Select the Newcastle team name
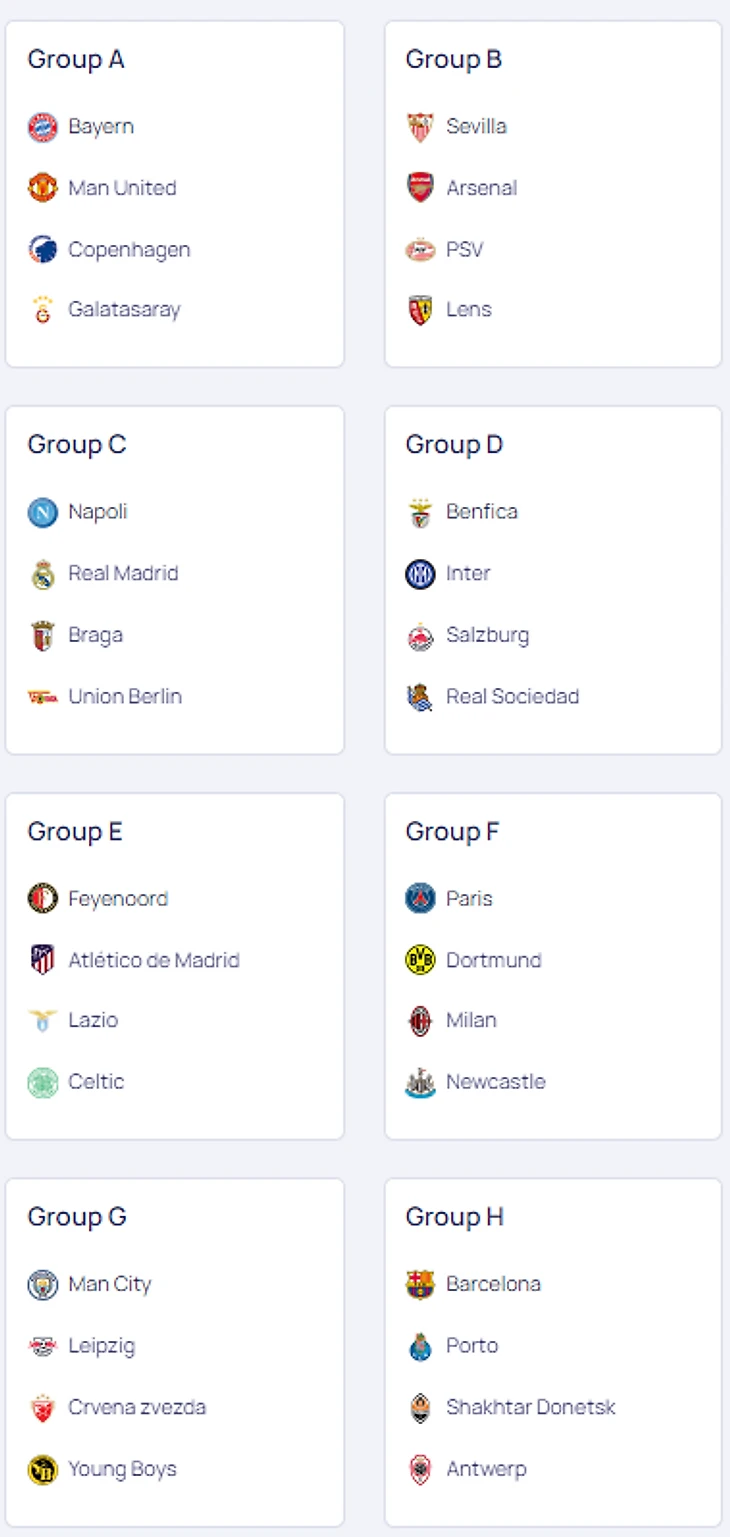Image resolution: width=730 pixels, height=1537 pixels. [x=496, y=1081]
